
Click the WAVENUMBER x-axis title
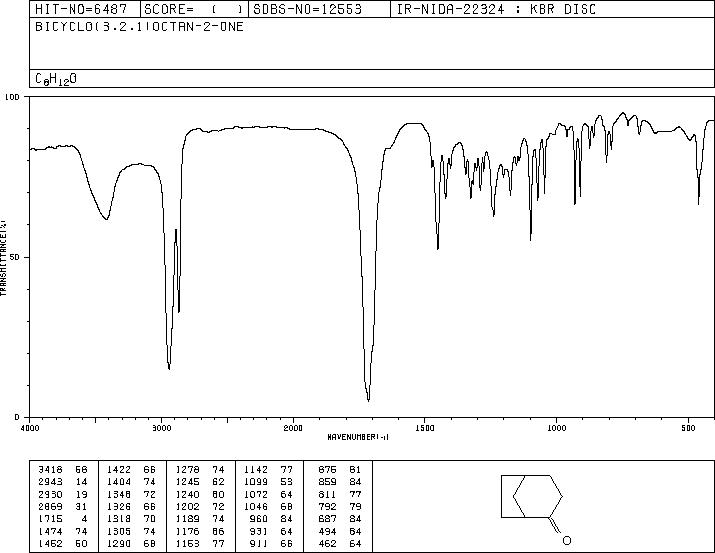point(358,437)
